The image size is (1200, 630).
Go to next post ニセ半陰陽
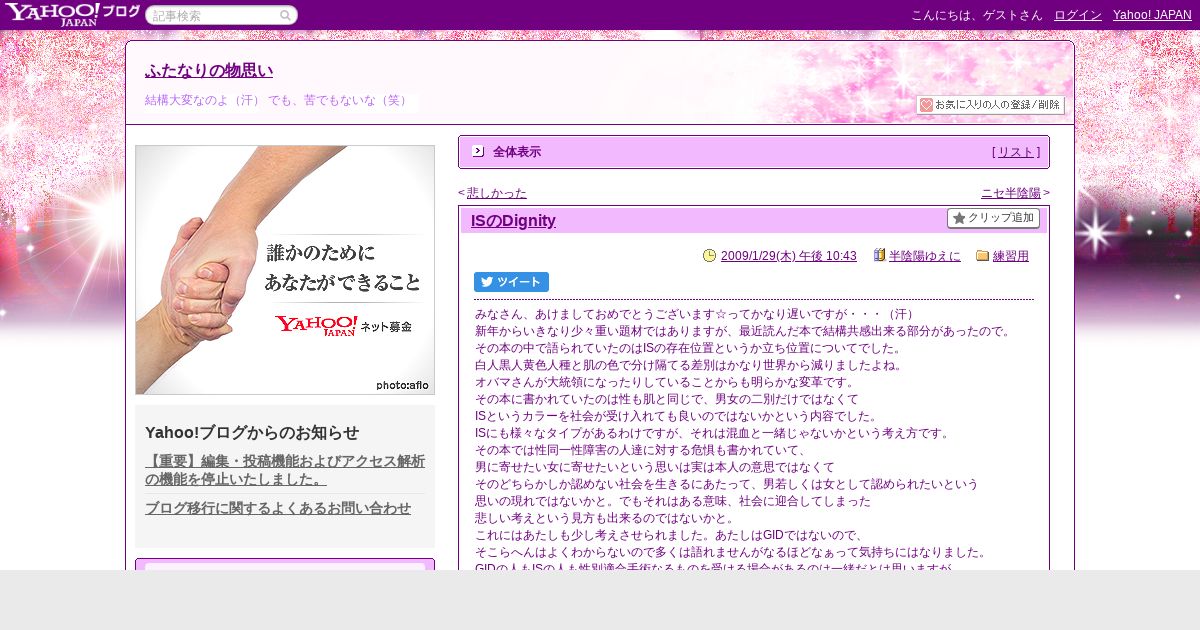(1011, 193)
